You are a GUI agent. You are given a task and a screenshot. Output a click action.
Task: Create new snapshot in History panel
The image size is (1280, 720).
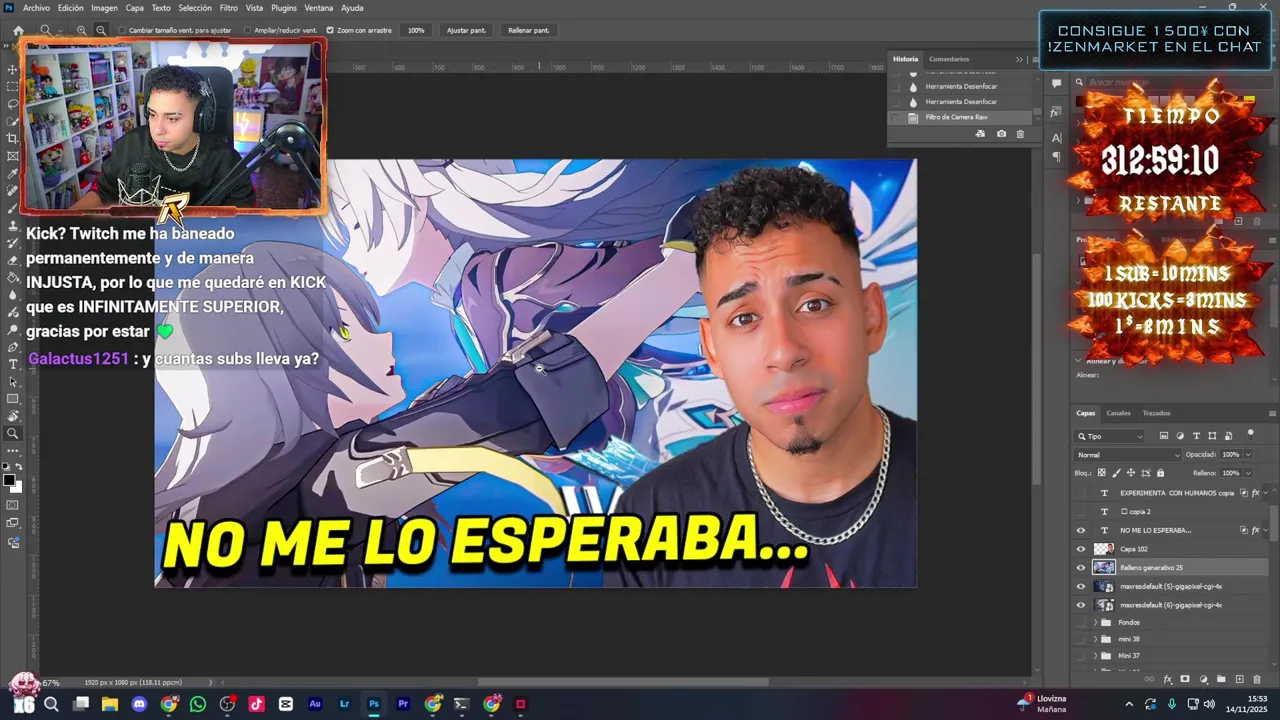[1001, 134]
